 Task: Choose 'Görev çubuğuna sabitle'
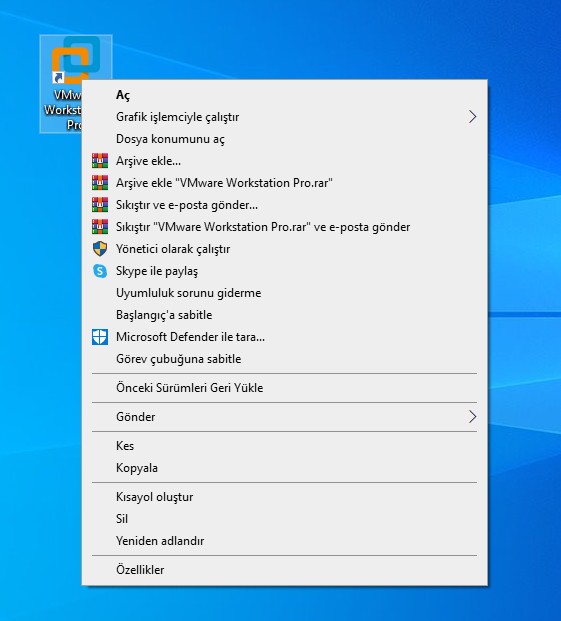[284, 359]
